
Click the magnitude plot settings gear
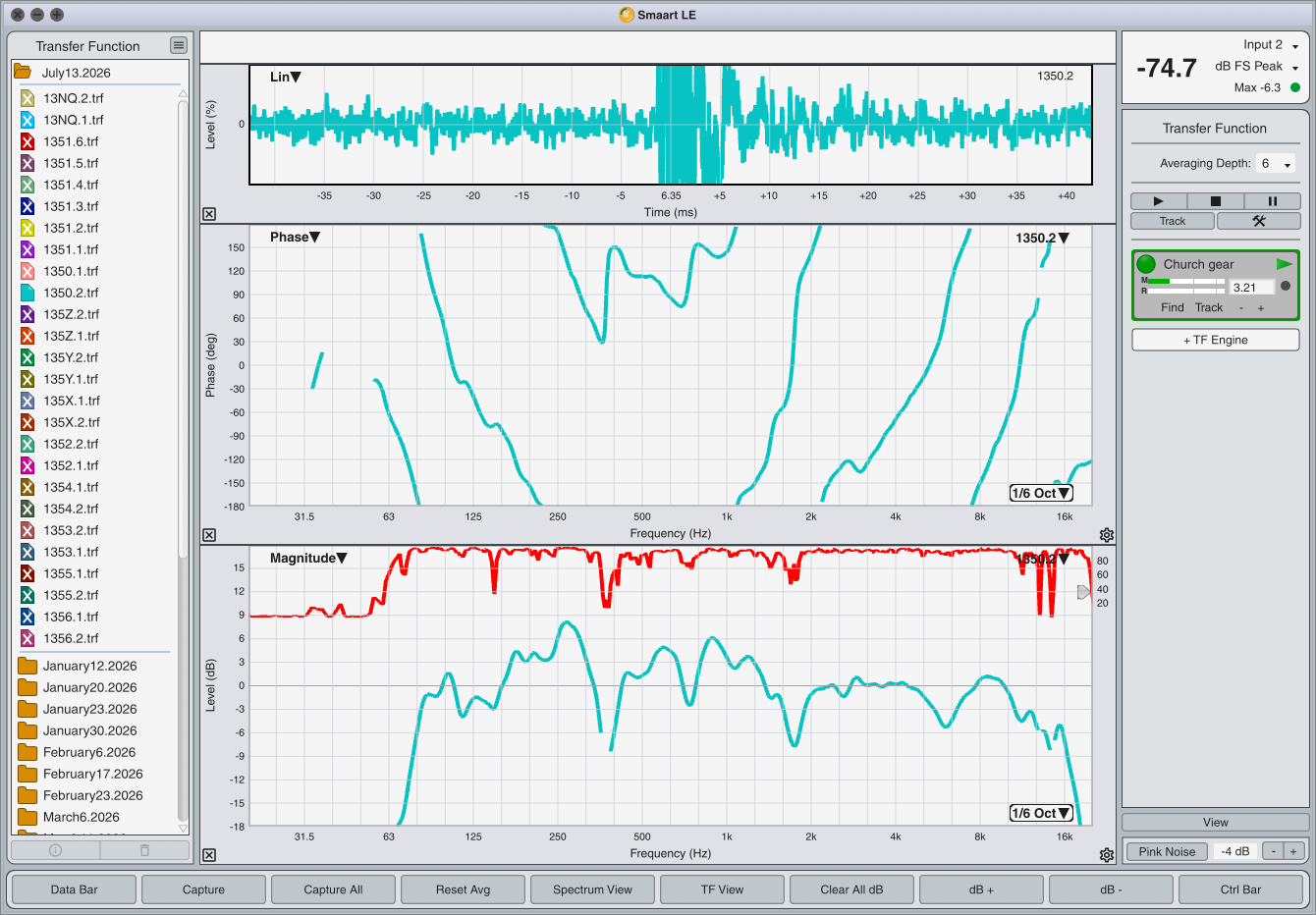(x=1107, y=855)
